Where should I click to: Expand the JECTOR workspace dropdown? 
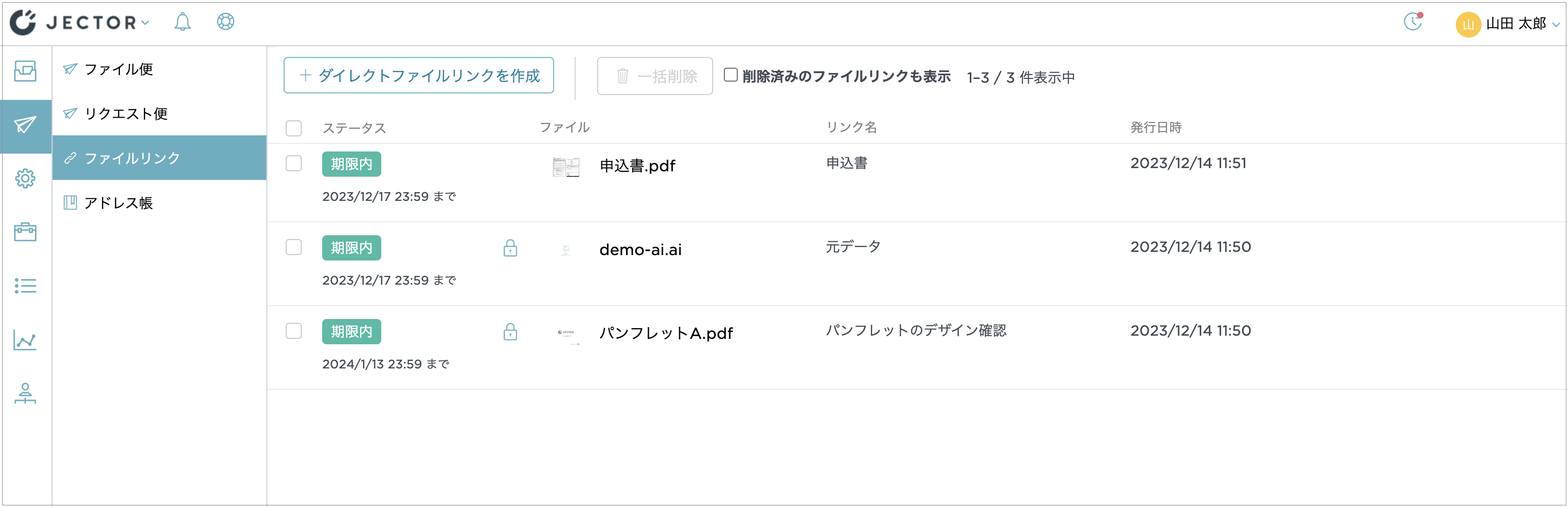pos(145,24)
